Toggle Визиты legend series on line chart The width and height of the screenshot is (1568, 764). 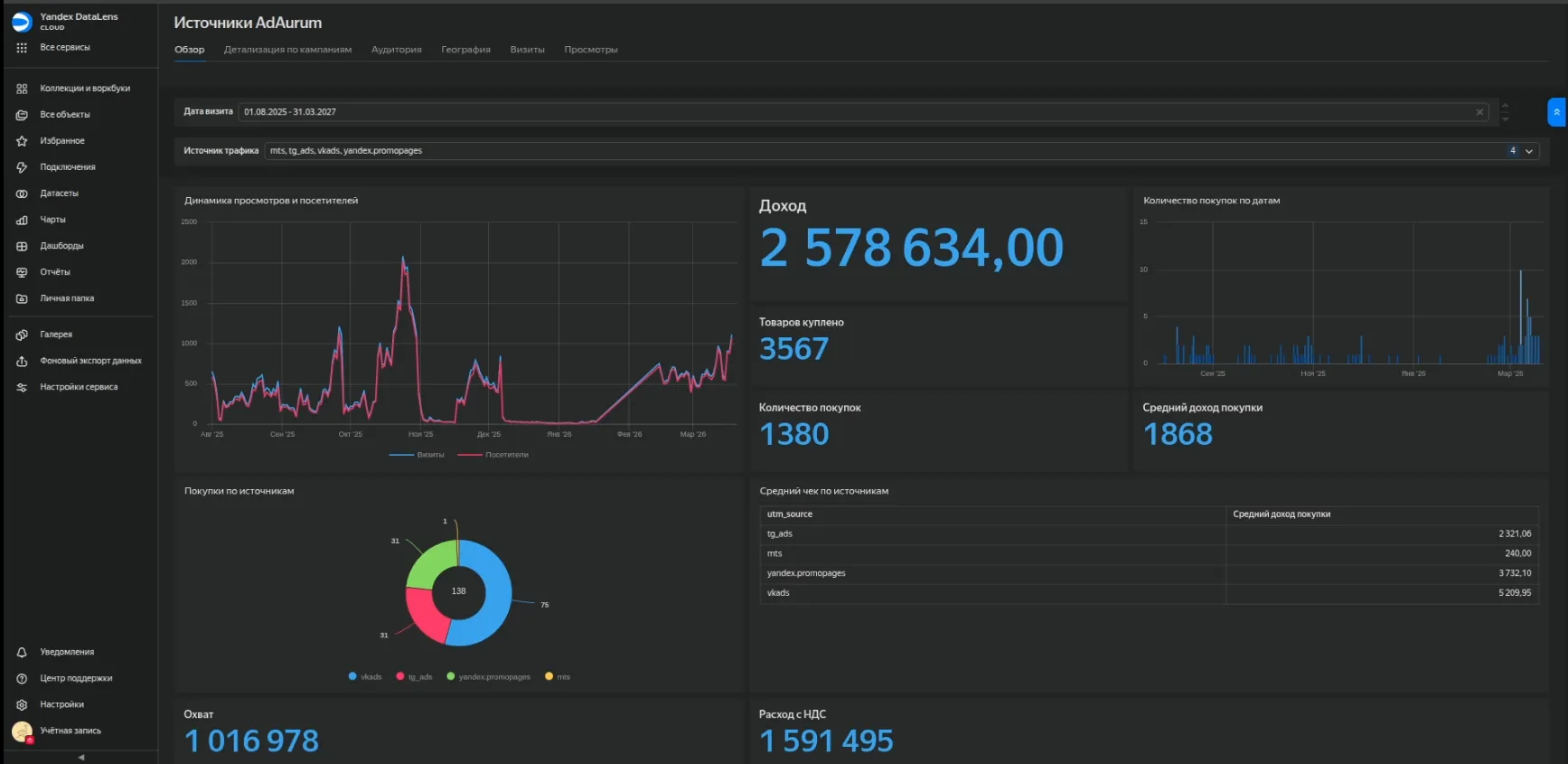[x=417, y=455]
